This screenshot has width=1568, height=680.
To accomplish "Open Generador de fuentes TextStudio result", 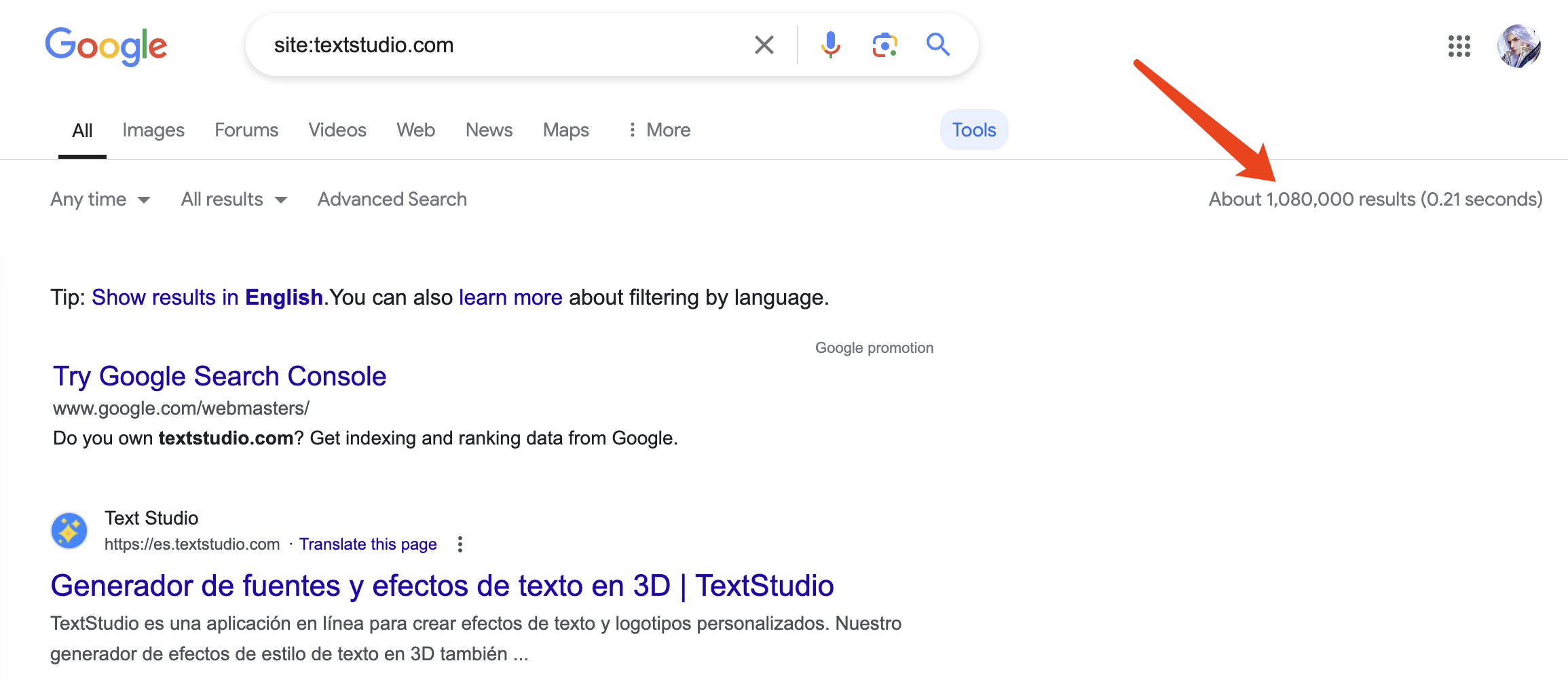I will pyautogui.click(x=442, y=586).
